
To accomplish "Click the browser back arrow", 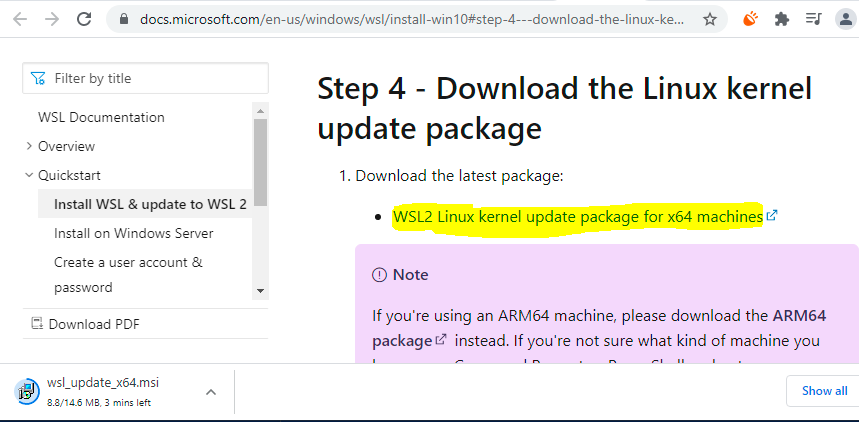I will (x=20, y=20).
